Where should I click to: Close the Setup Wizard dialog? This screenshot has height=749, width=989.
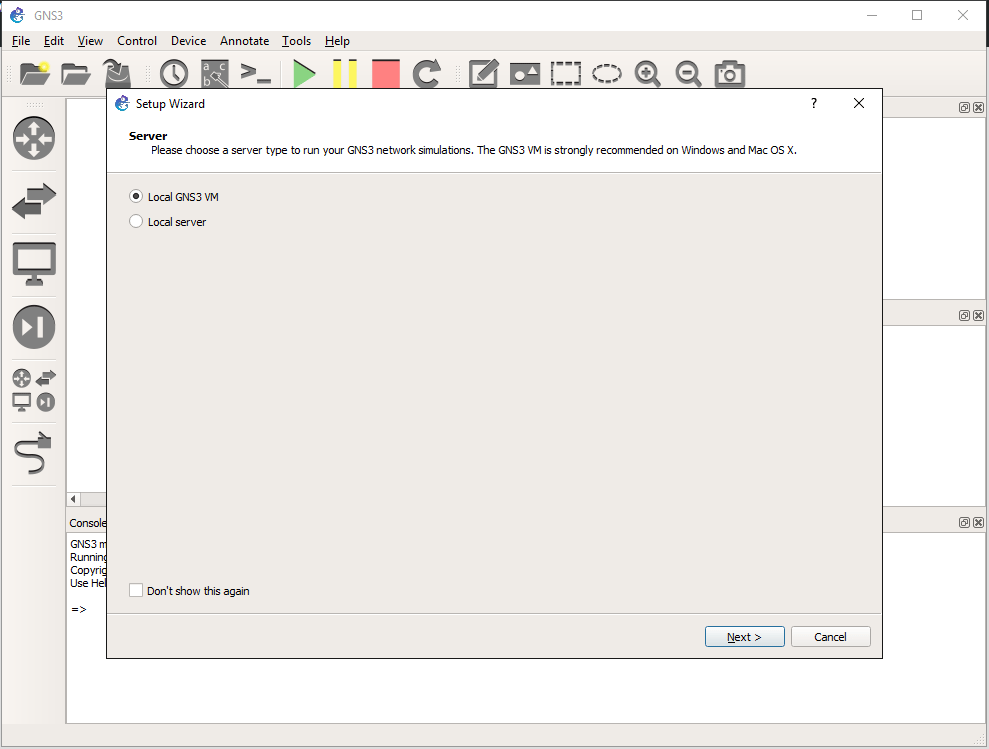tap(858, 103)
